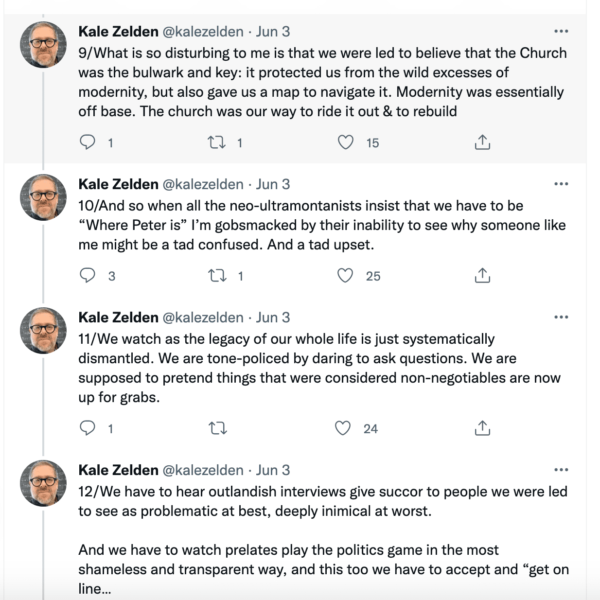Retweet the 10/ tweet about neo-ultramontanists

click(217, 276)
